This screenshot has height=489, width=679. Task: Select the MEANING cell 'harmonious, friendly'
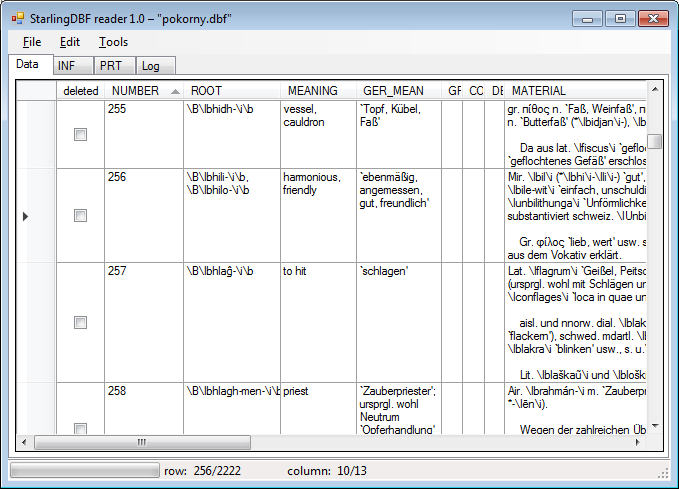(318, 215)
